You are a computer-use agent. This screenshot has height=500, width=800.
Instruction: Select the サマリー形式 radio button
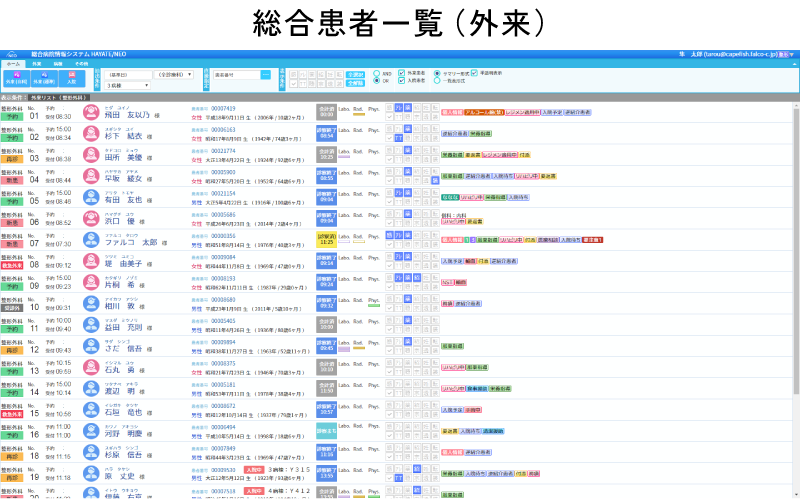[437, 73]
